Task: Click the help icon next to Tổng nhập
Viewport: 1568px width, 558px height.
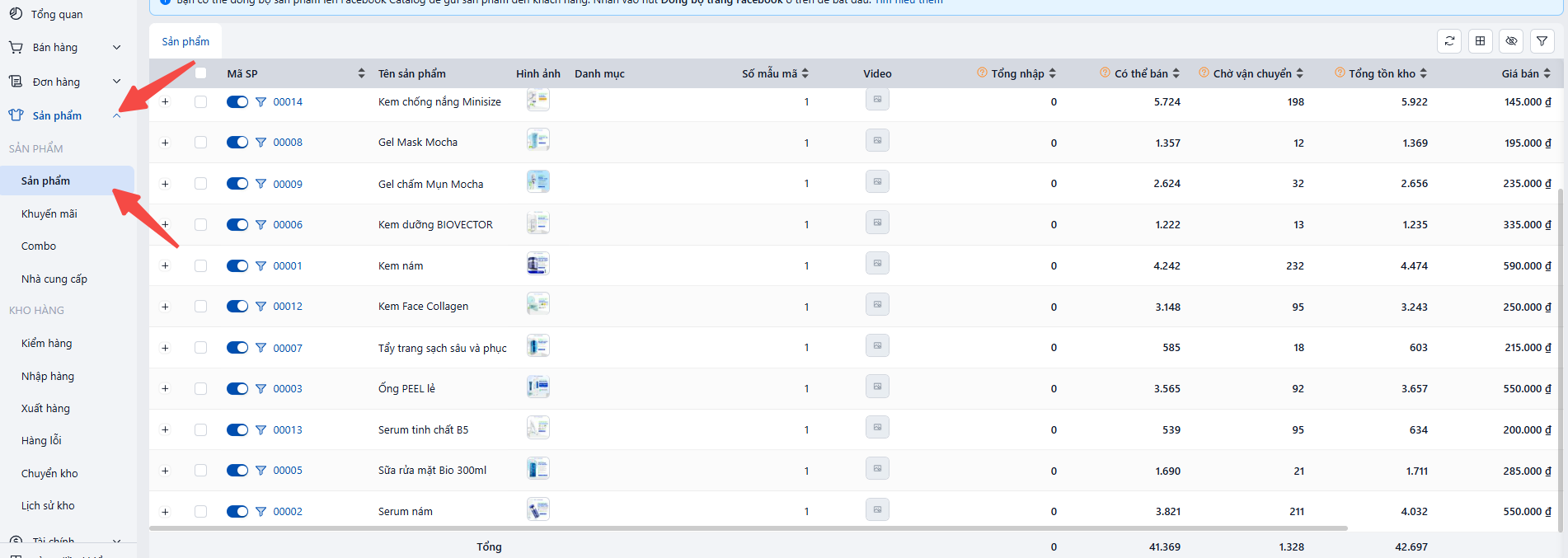Action: [982, 73]
